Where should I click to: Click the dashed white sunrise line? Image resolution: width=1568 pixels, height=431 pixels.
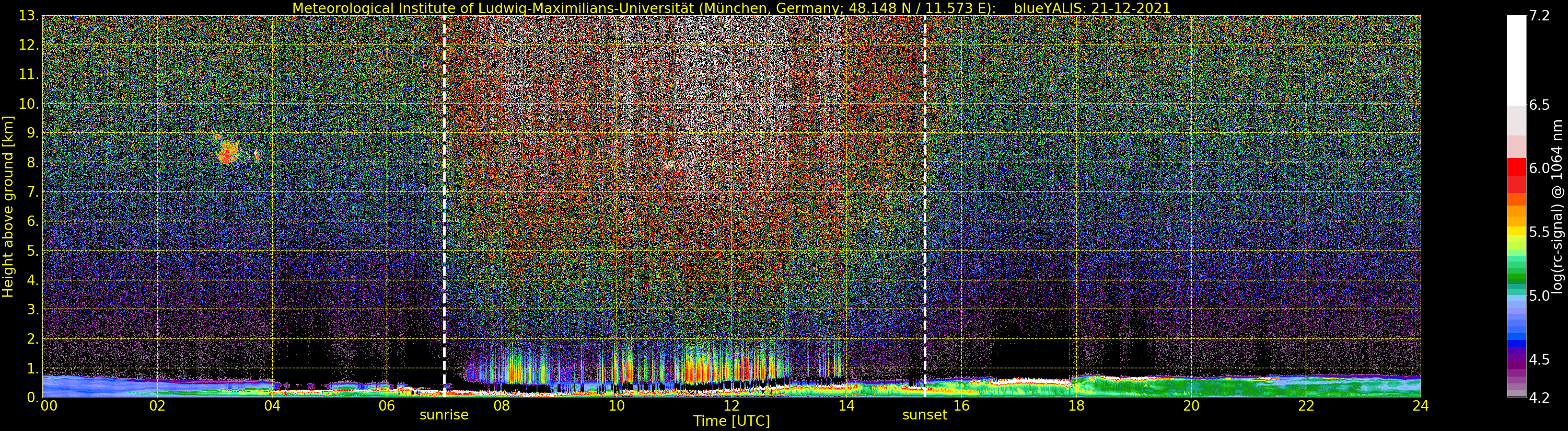click(444, 206)
